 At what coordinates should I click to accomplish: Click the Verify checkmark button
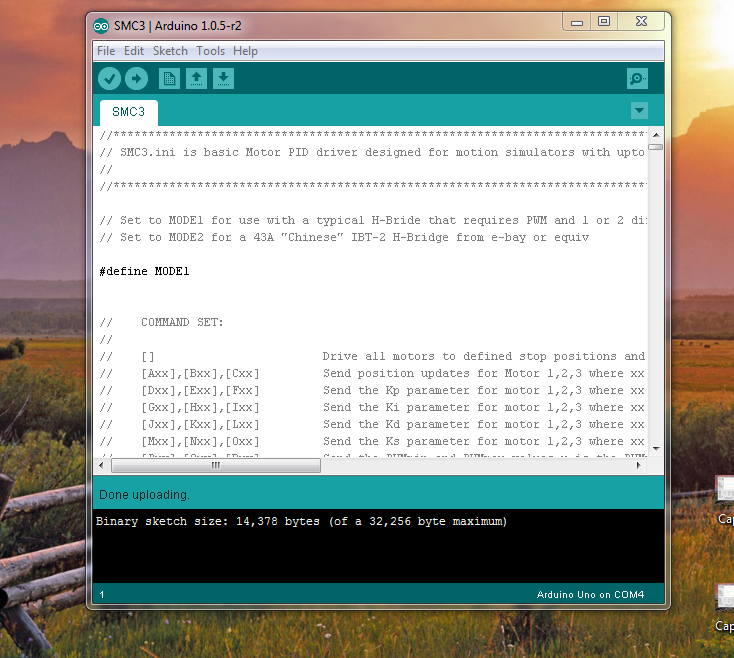[x=110, y=78]
